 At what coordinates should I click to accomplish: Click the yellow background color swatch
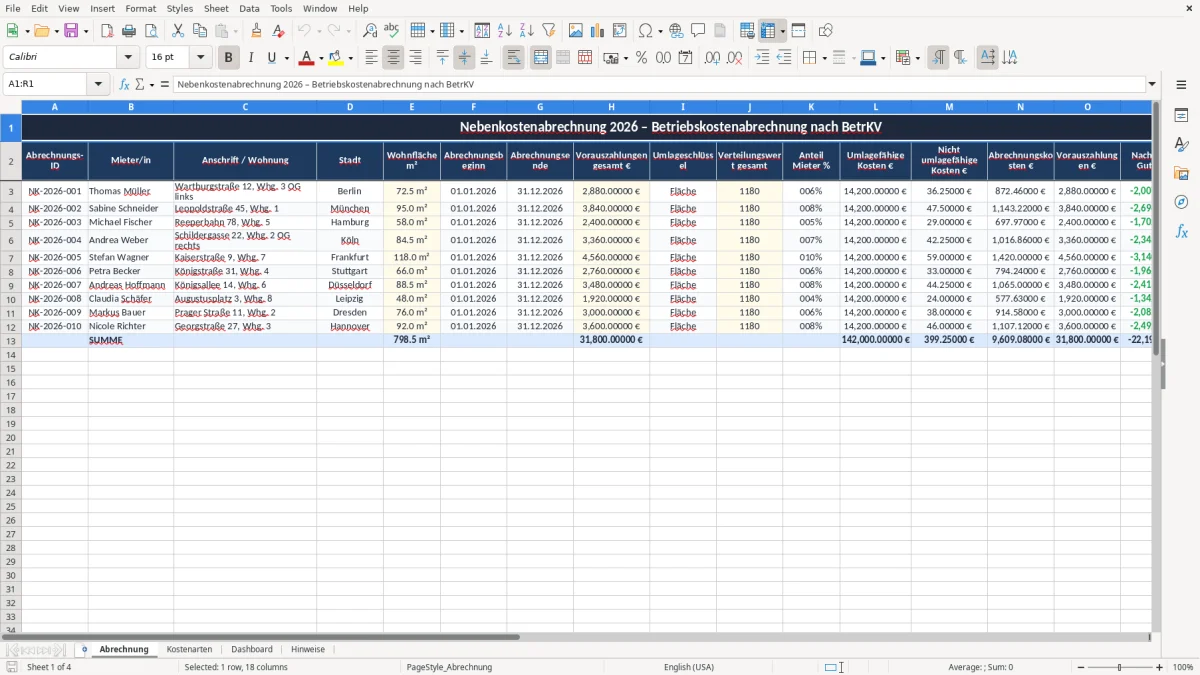pyautogui.click(x=335, y=58)
